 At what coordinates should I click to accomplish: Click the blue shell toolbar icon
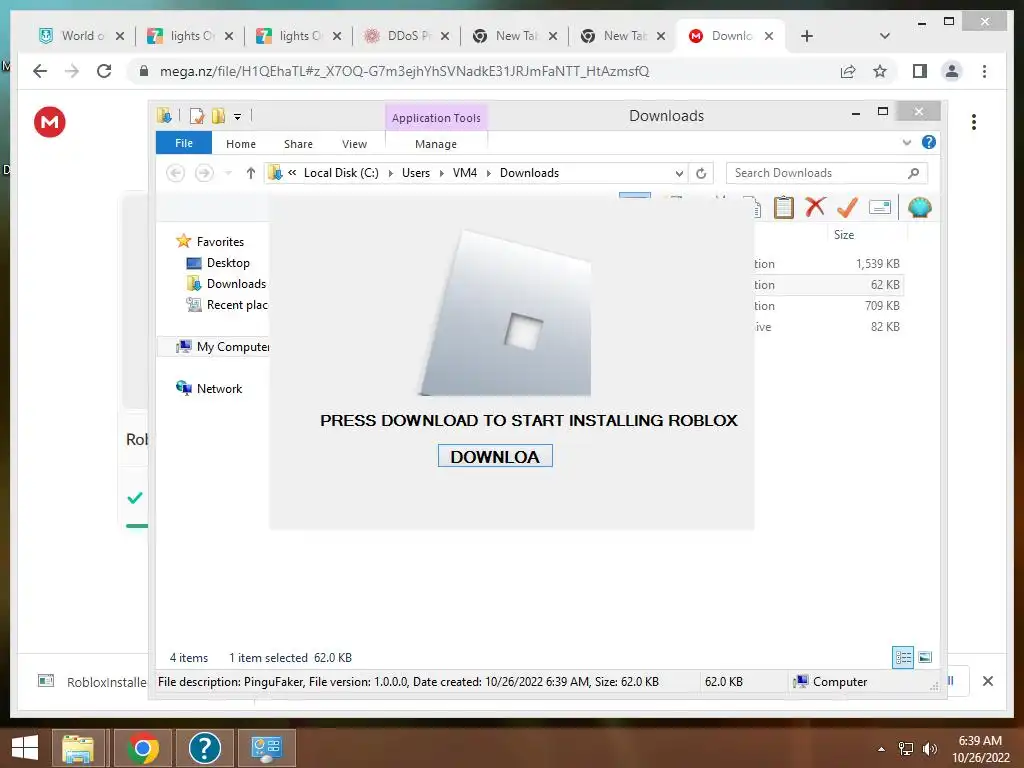point(919,207)
